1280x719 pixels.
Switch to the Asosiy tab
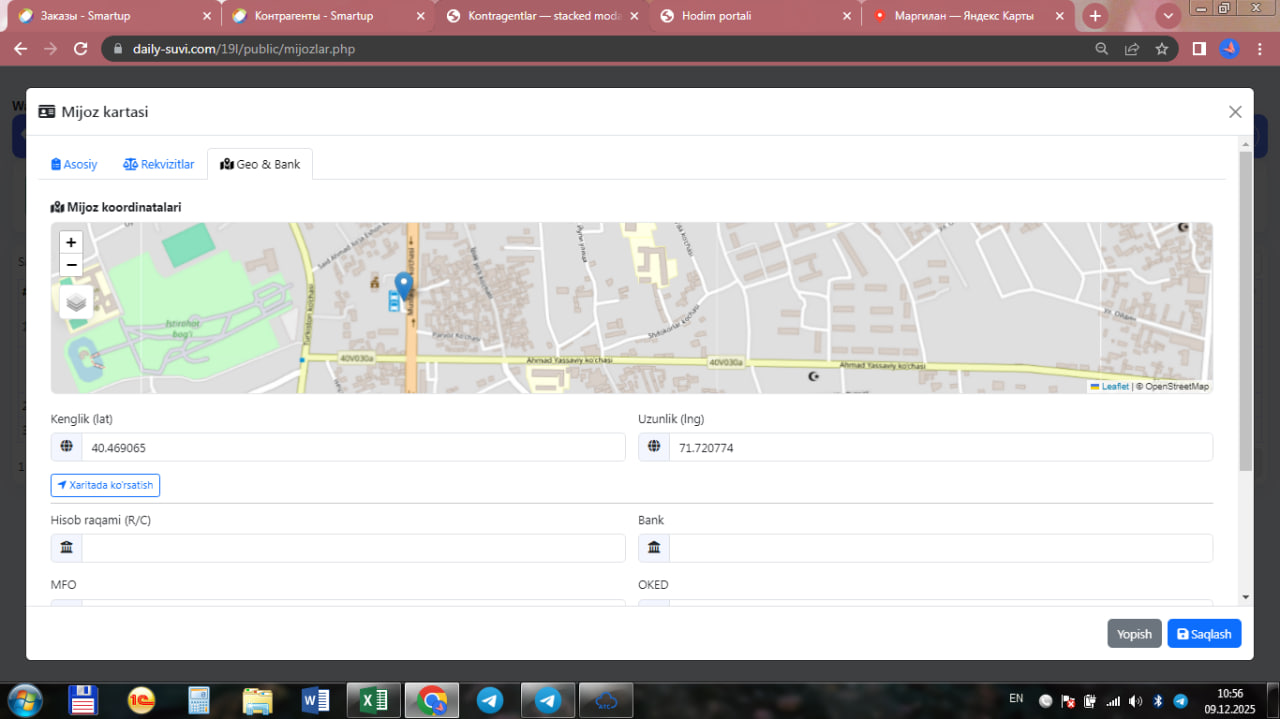(x=74, y=164)
